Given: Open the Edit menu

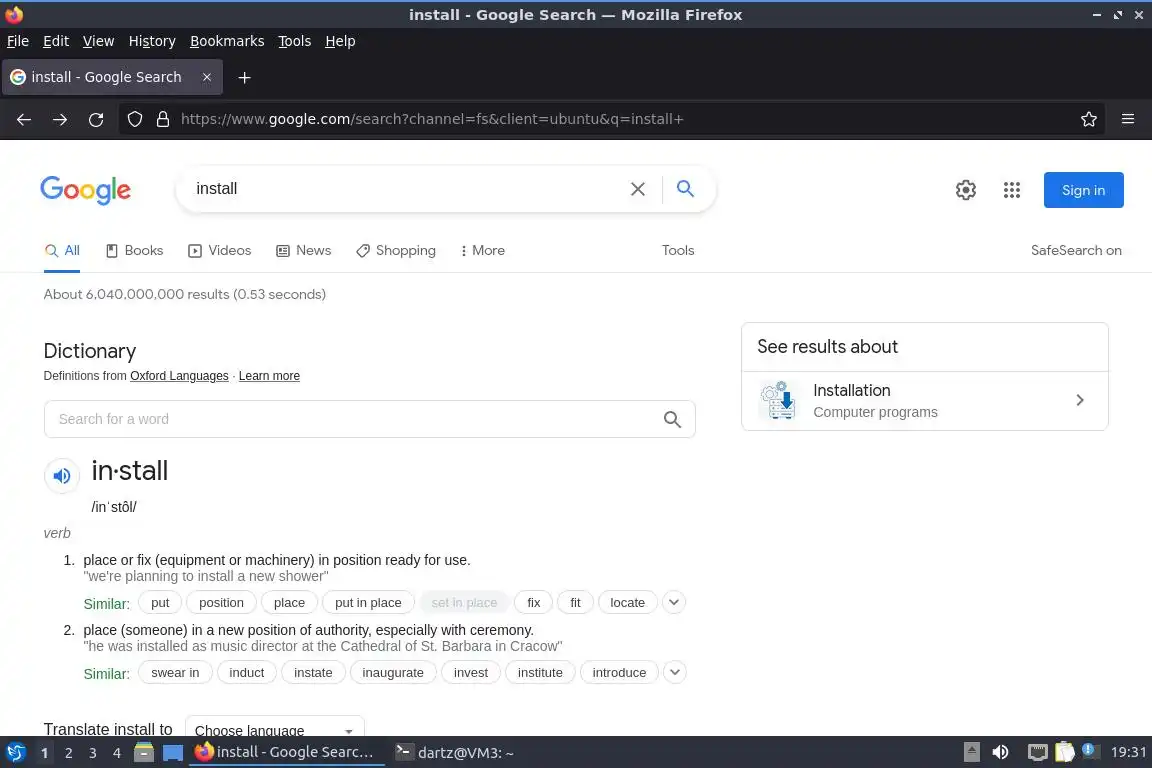Looking at the screenshot, I should click(56, 41).
